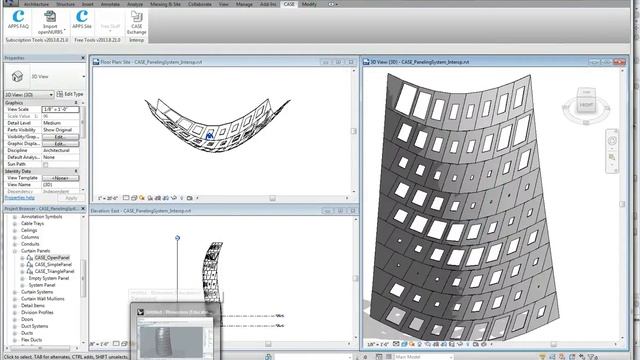The height and width of the screenshot is (360, 640).
Task: Click the elevation level marker head
Action: point(177,238)
